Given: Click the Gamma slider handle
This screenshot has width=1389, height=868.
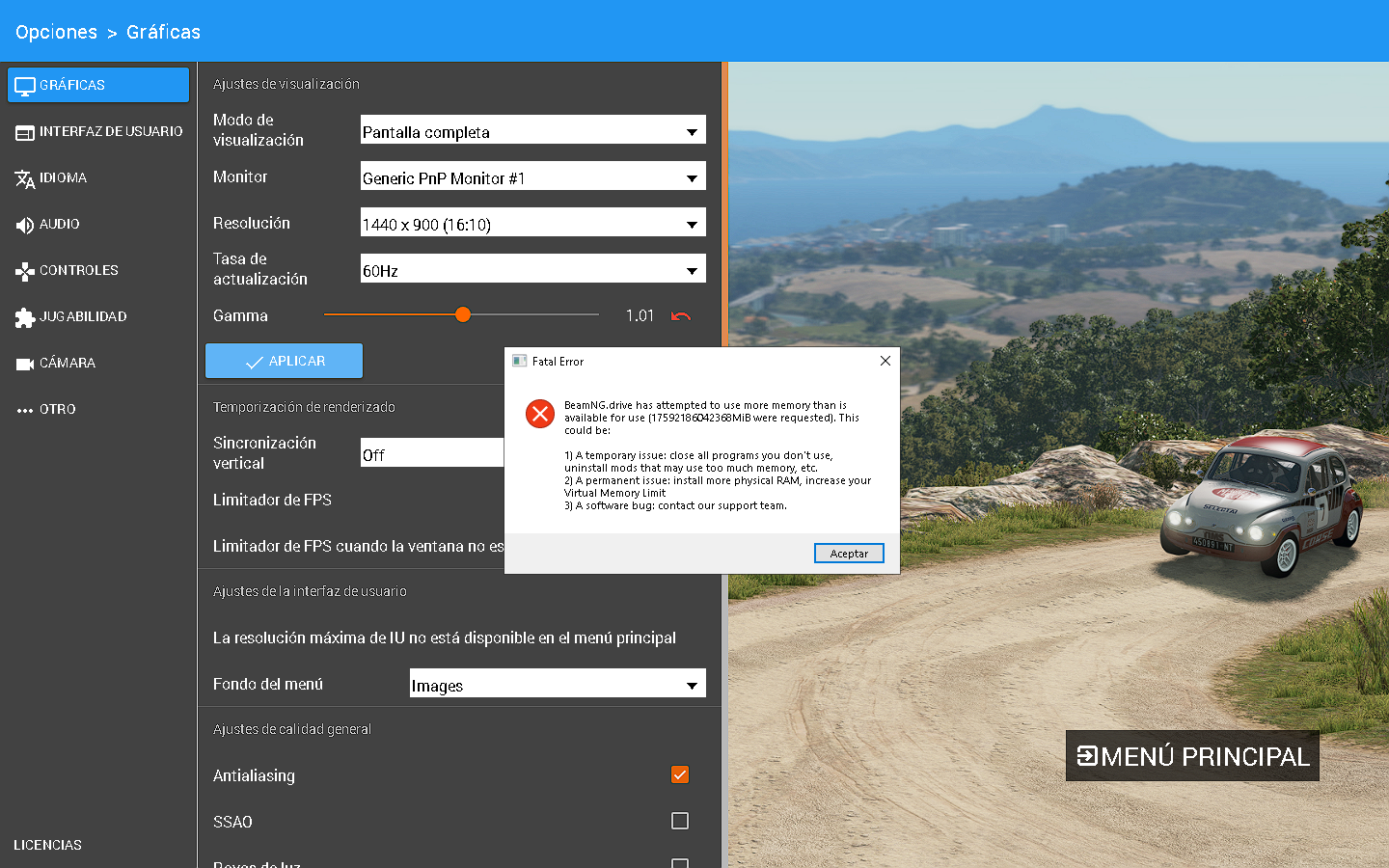Looking at the screenshot, I should click(463, 314).
